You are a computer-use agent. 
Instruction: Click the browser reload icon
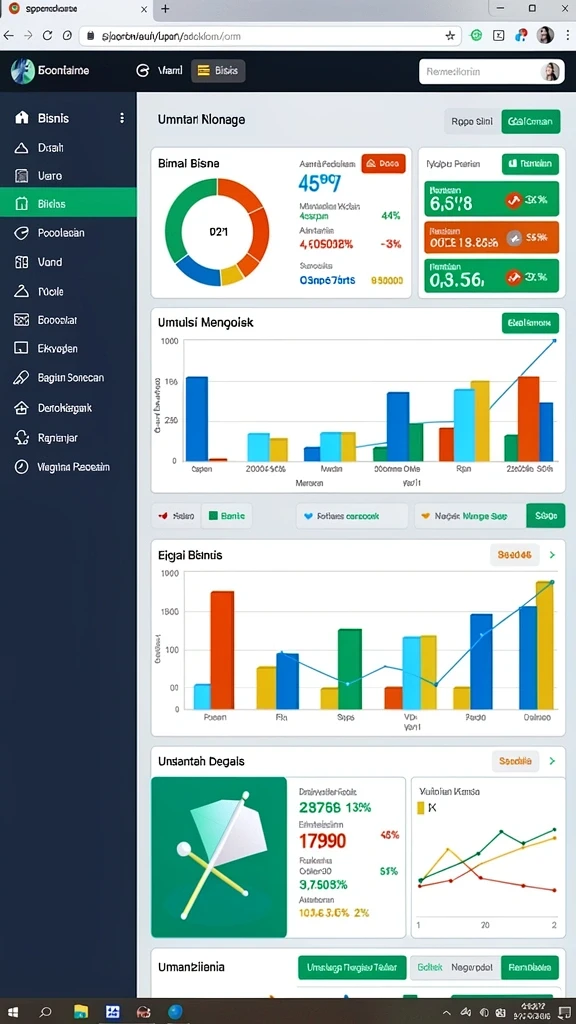pyautogui.click(x=47, y=36)
